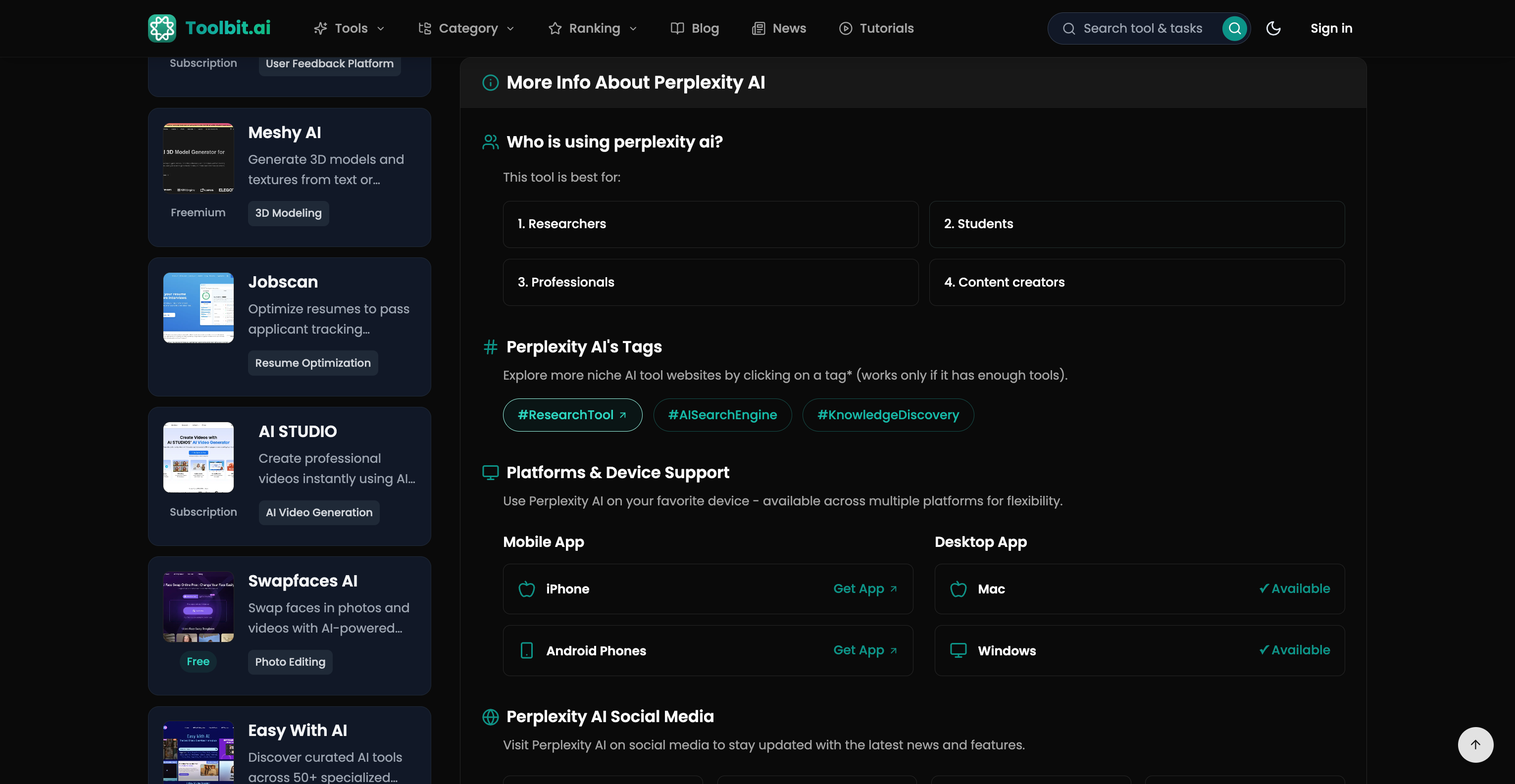Click the info icon beside More Info heading

tap(490, 82)
